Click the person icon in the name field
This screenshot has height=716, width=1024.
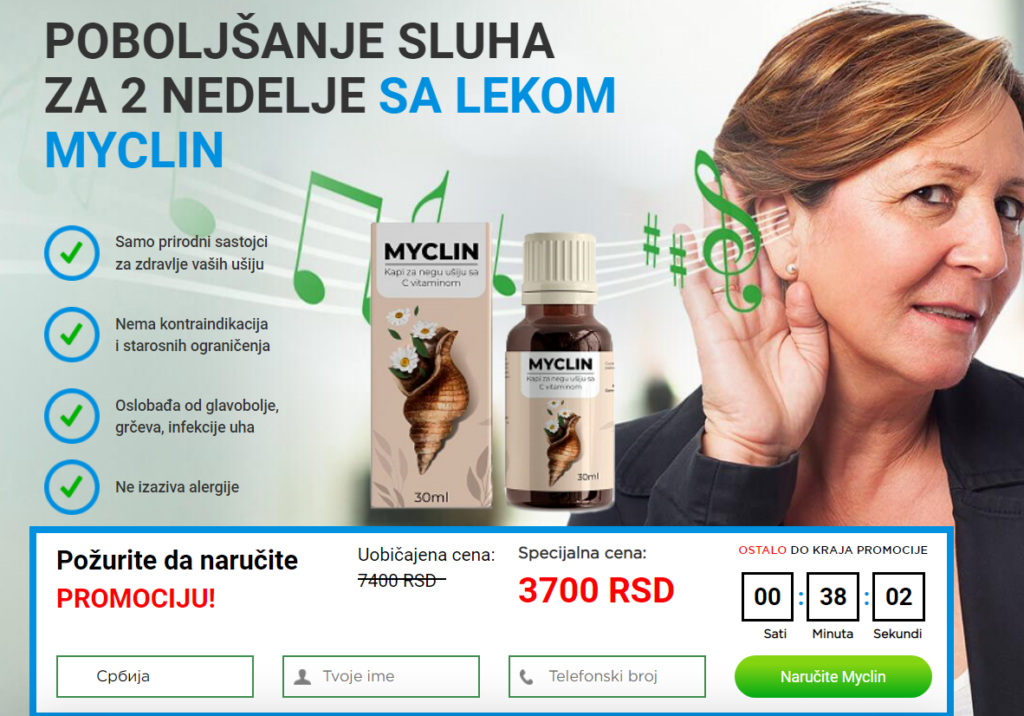302,677
